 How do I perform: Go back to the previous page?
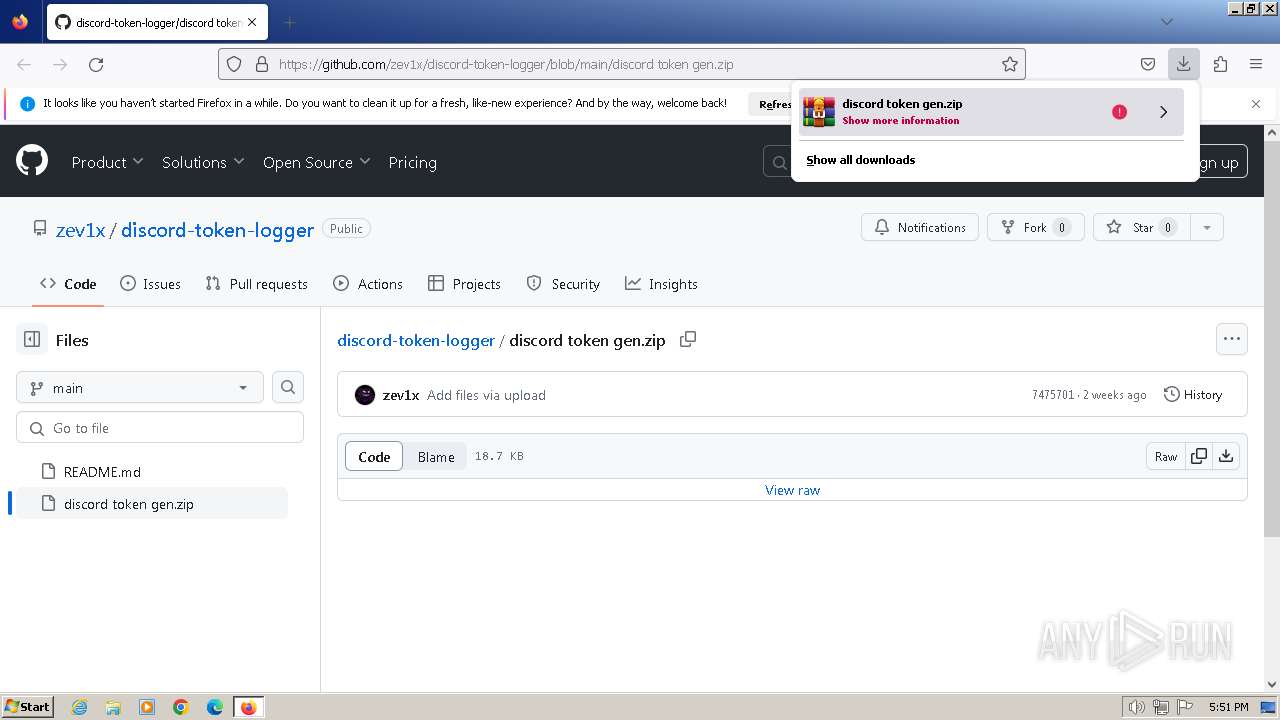point(24,64)
